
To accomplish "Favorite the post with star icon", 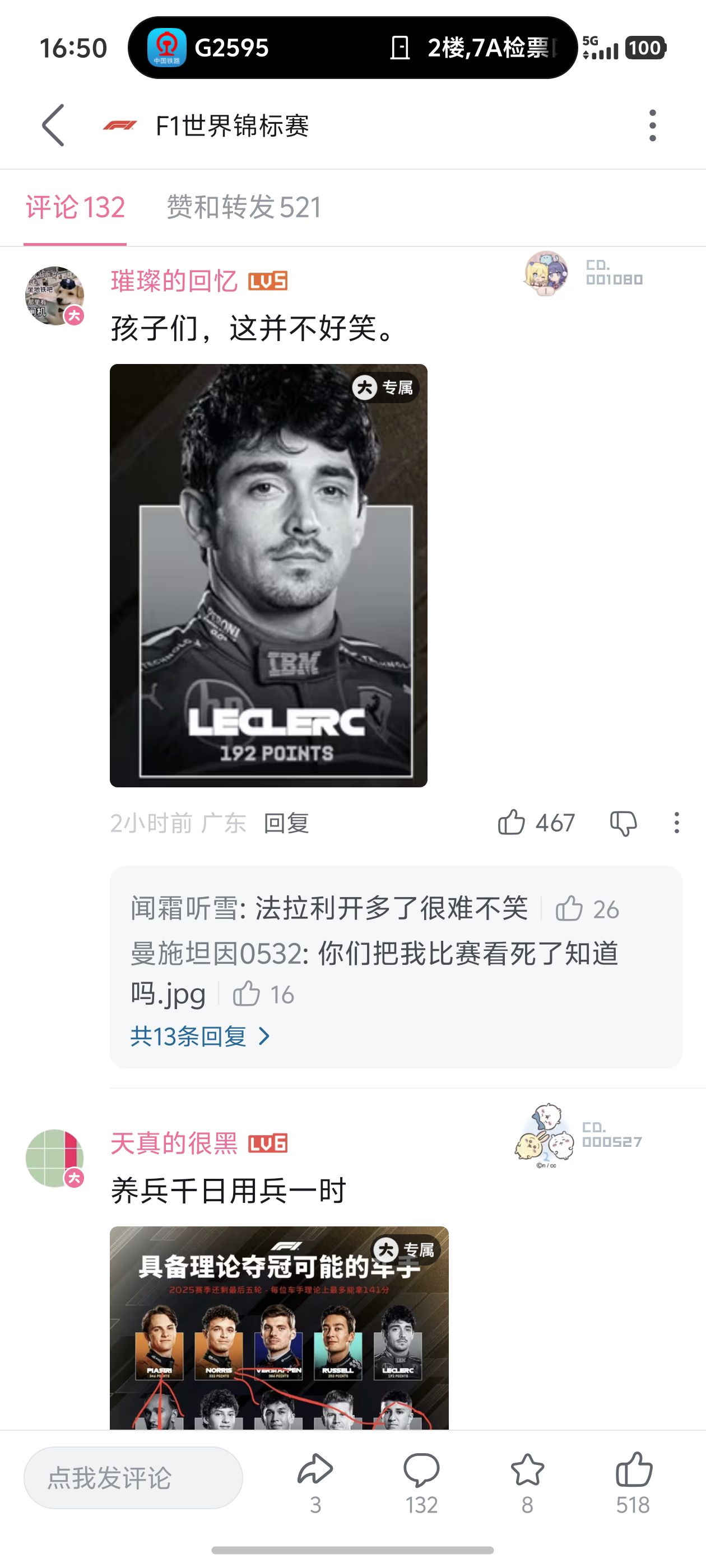I will click(x=527, y=1469).
